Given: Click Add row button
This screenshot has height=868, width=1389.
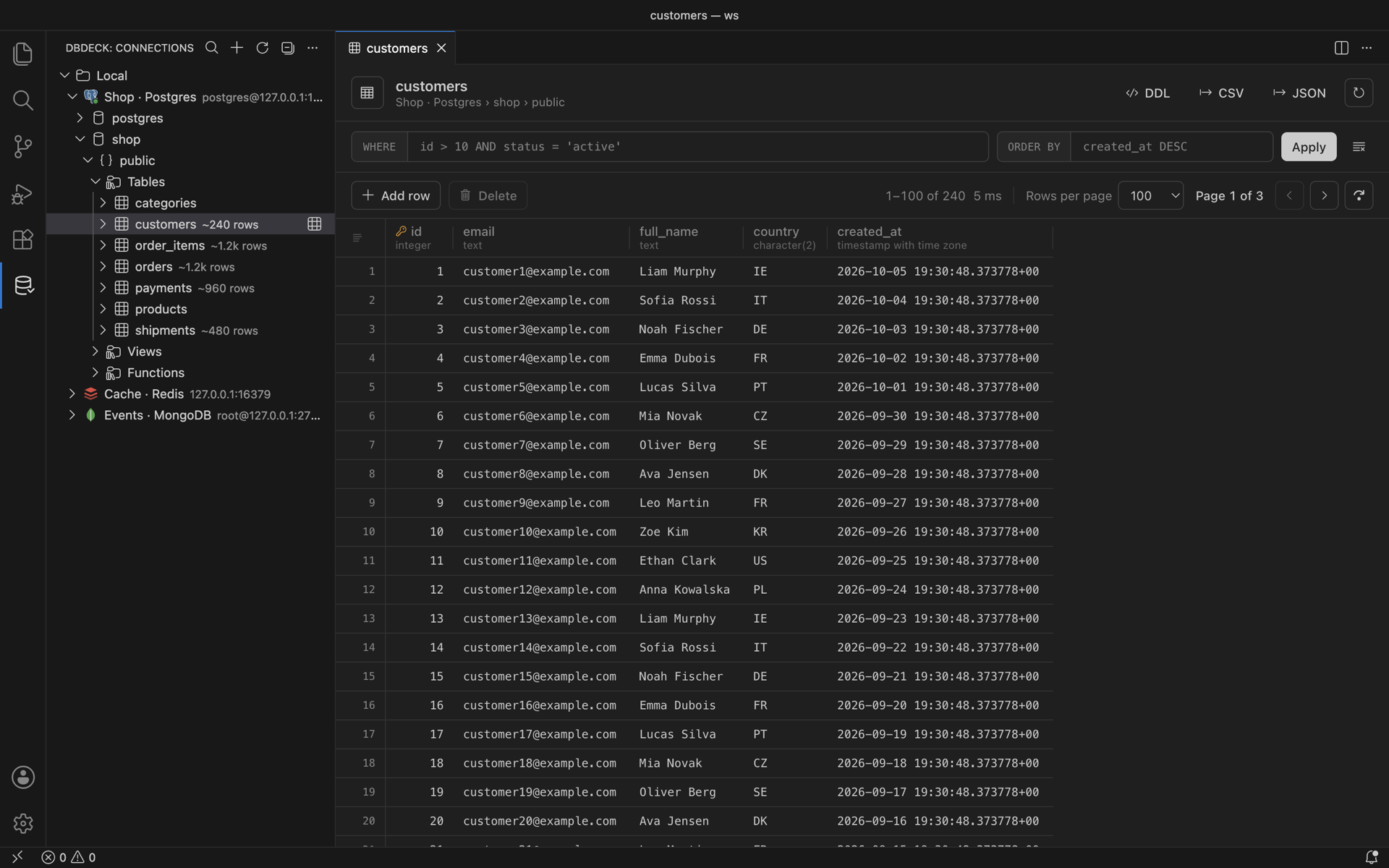Looking at the screenshot, I should click(x=396, y=195).
